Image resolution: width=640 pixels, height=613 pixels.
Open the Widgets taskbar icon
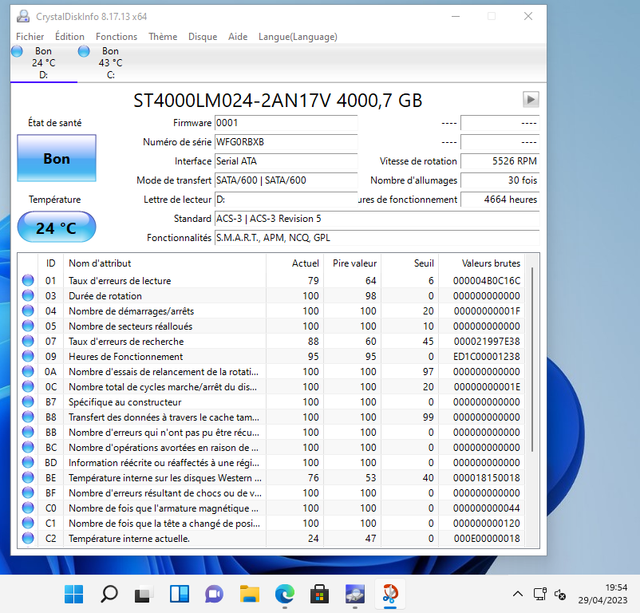pyautogui.click(x=179, y=594)
